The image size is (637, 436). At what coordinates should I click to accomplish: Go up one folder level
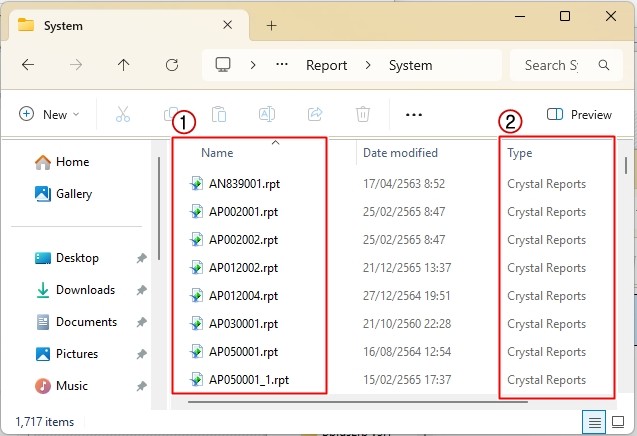pyautogui.click(x=123, y=65)
